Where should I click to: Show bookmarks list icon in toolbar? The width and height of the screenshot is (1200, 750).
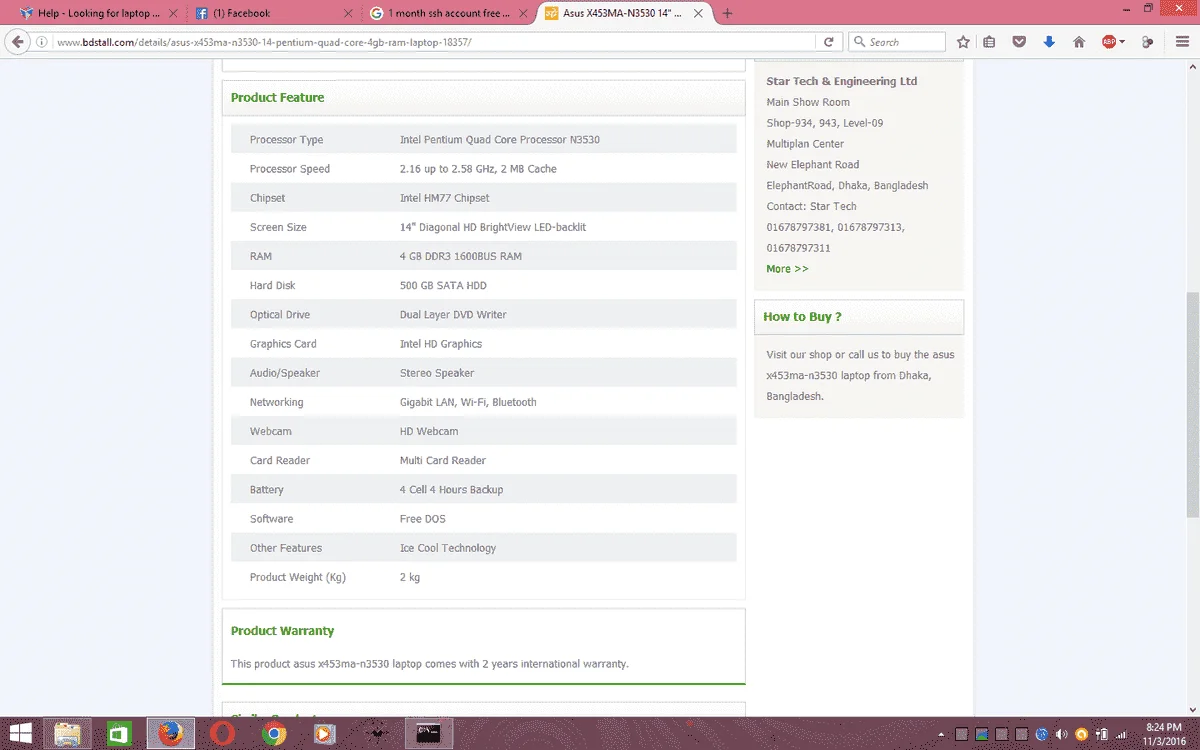(x=989, y=42)
